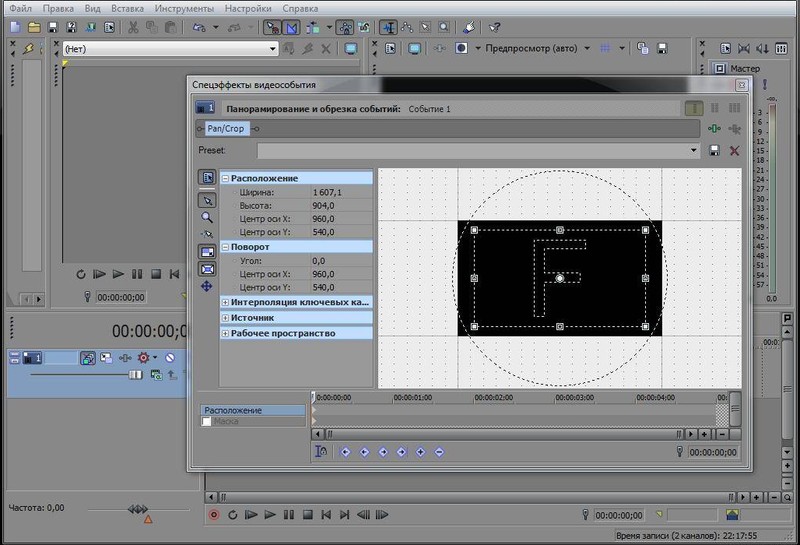Expand the Рабочее пространство section
800x545 pixels.
(225, 334)
